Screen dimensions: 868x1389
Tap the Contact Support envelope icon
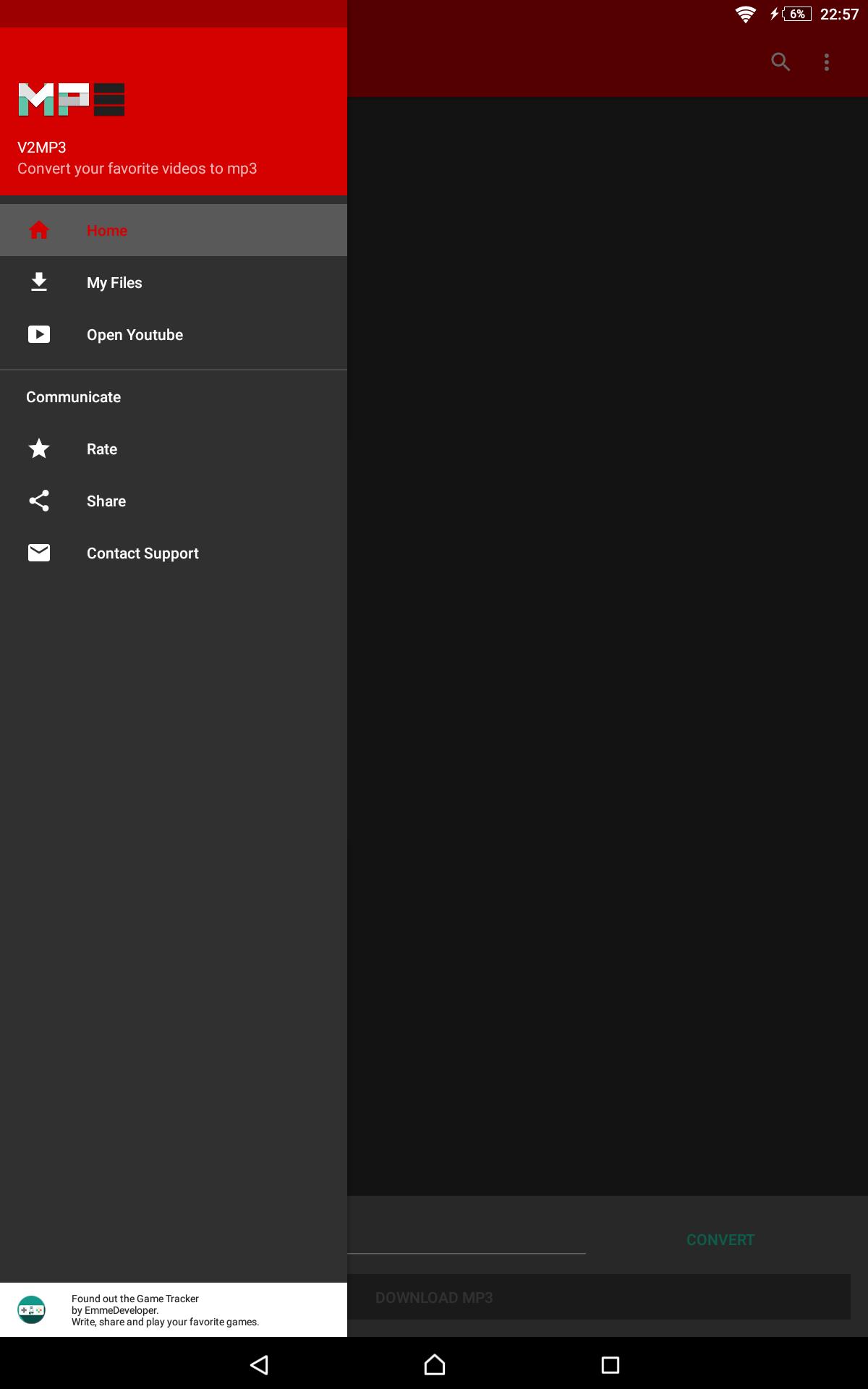point(39,553)
